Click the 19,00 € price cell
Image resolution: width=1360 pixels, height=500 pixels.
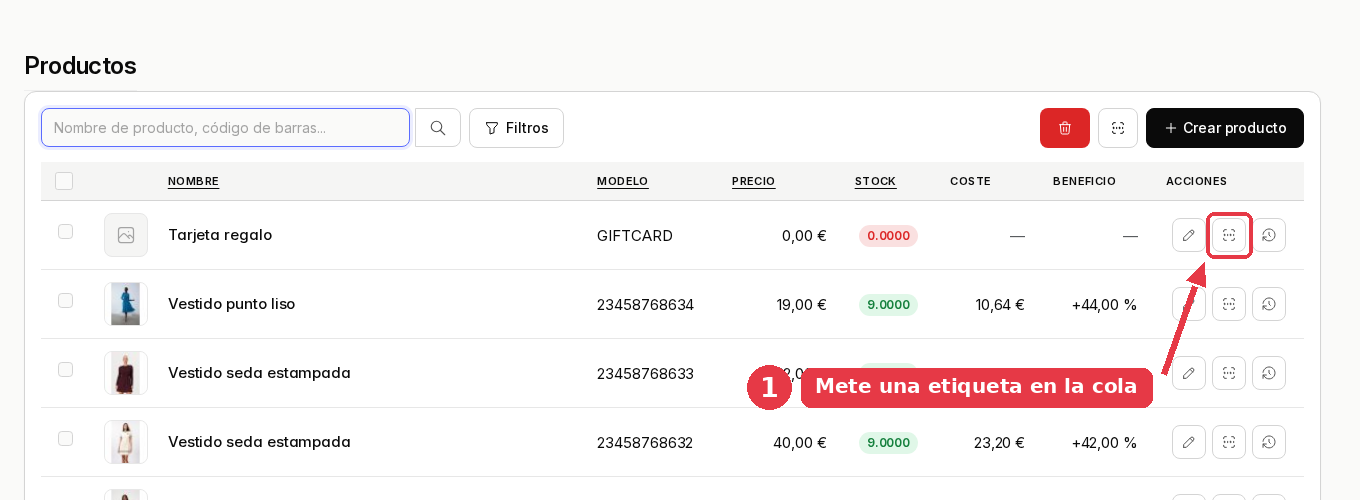tap(802, 305)
